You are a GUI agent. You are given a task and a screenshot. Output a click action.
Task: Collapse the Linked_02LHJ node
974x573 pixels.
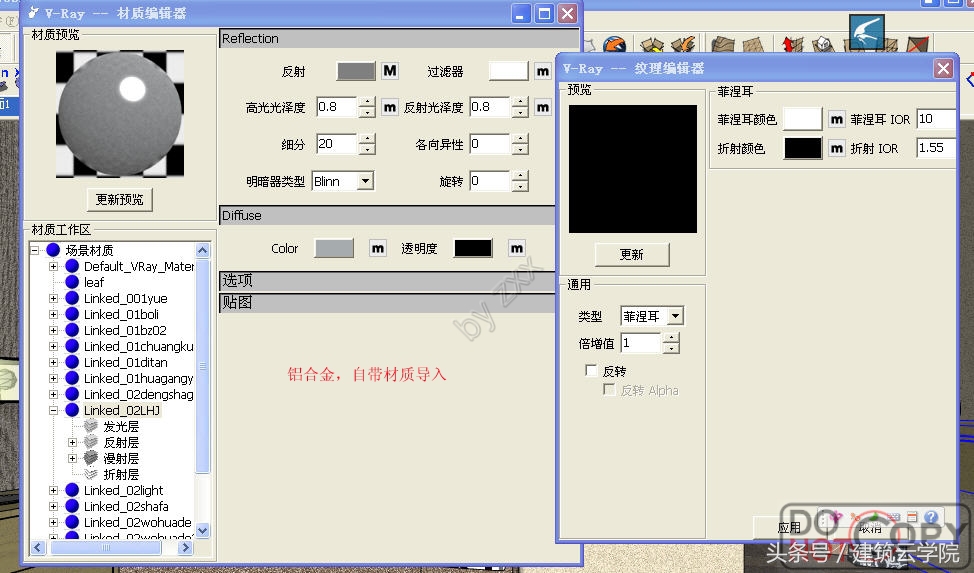53,410
